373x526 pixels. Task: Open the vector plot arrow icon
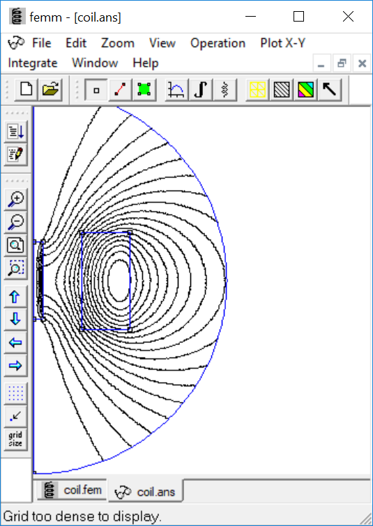click(329, 90)
